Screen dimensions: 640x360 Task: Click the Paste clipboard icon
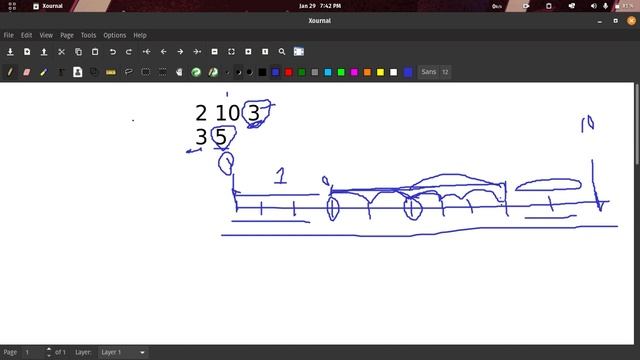(x=95, y=52)
